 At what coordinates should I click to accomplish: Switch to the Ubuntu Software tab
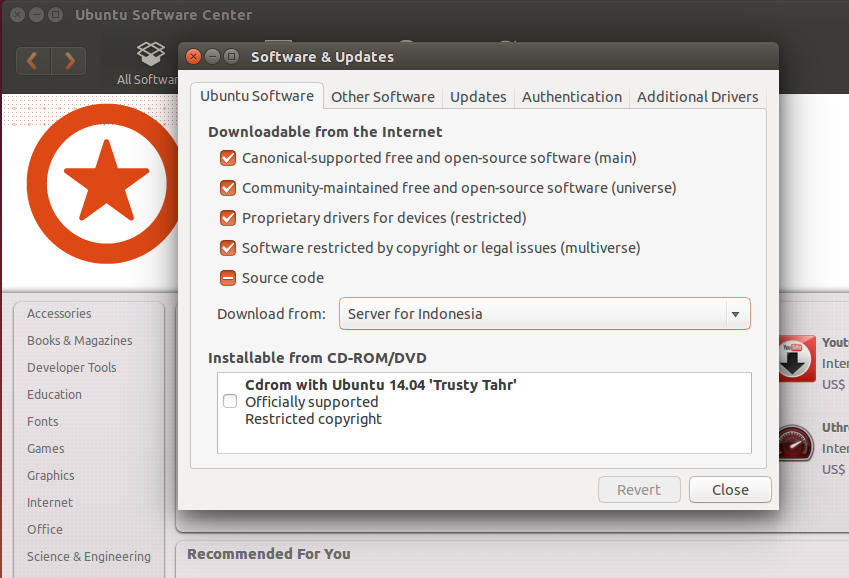257,96
